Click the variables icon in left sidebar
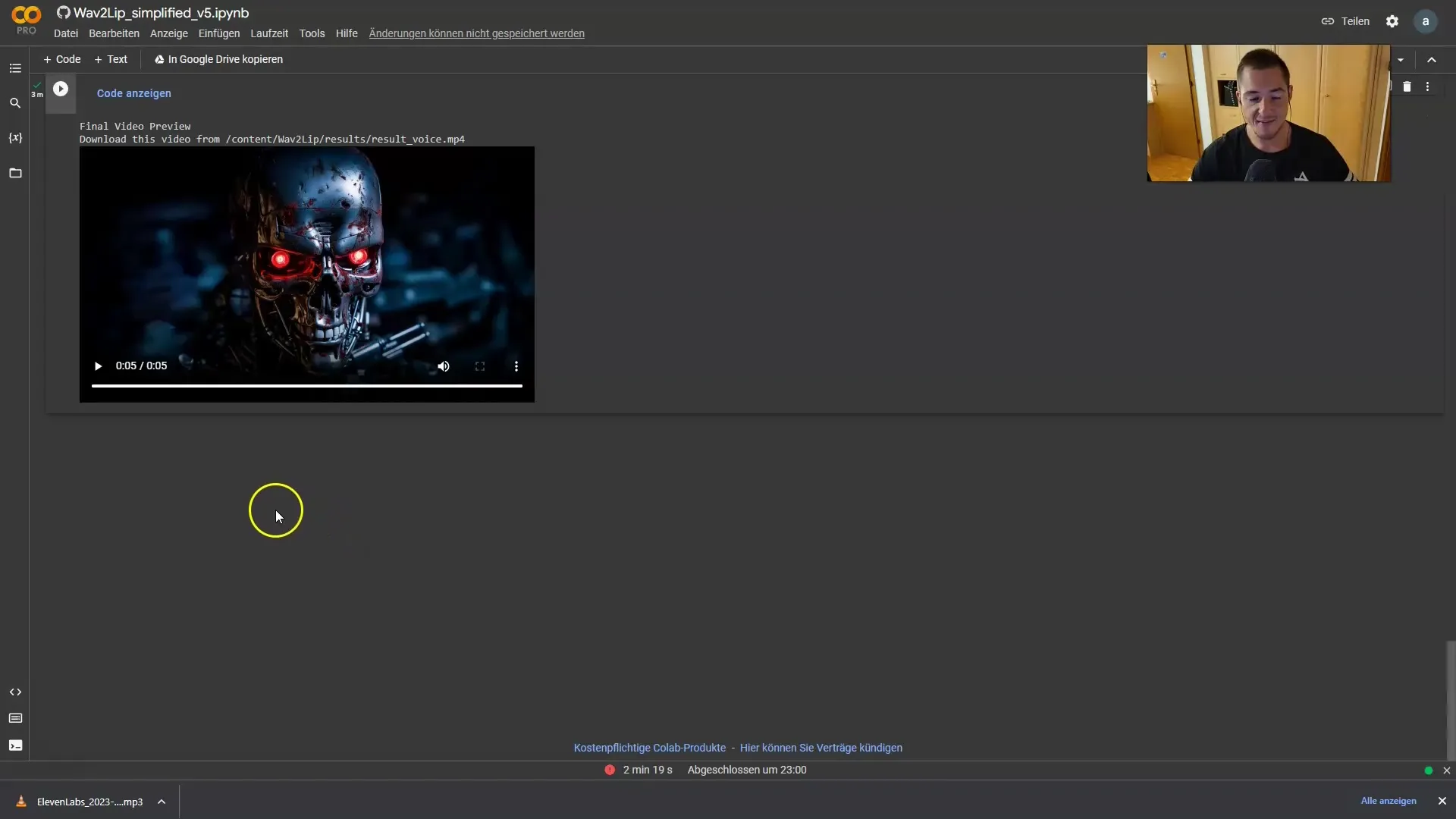Viewport: 1456px width, 819px height. 15,137
